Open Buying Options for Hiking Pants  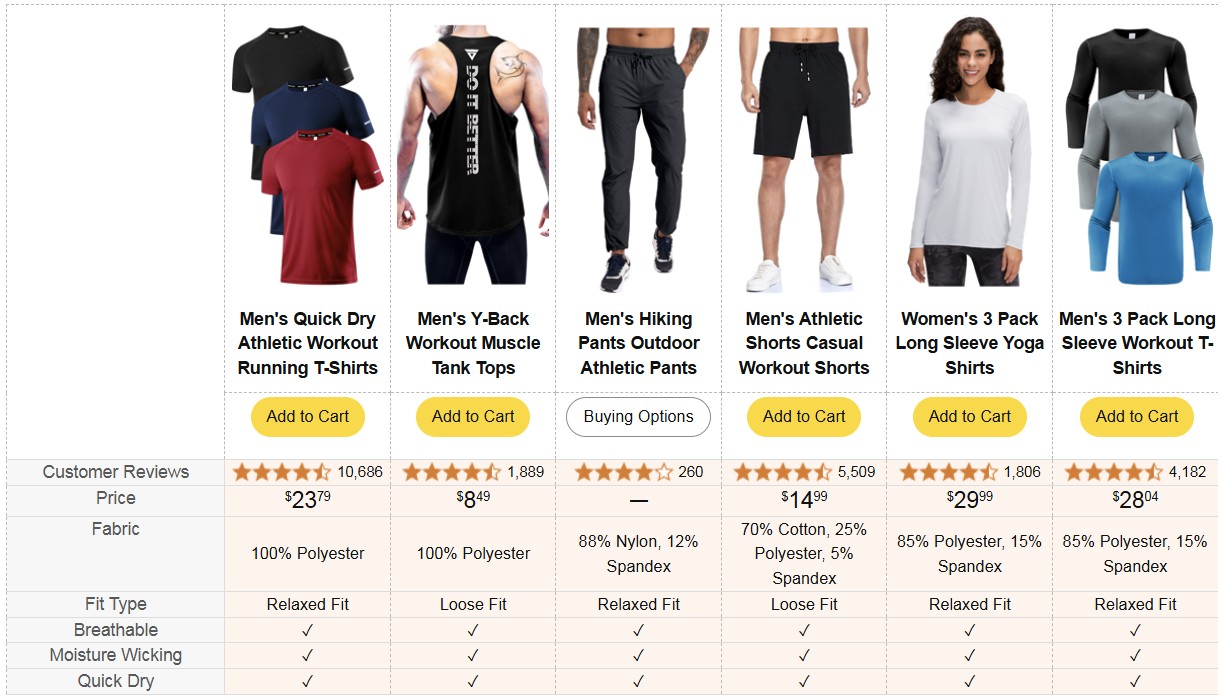pyautogui.click(x=638, y=417)
